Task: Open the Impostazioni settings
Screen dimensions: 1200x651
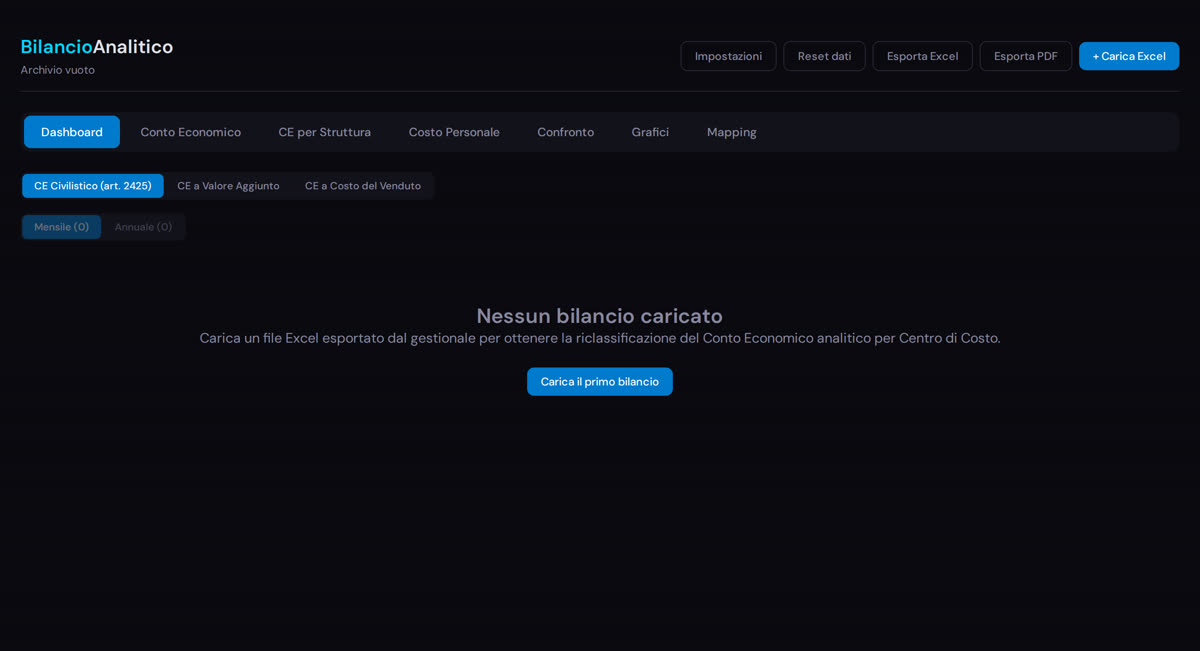Action: [728, 56]
